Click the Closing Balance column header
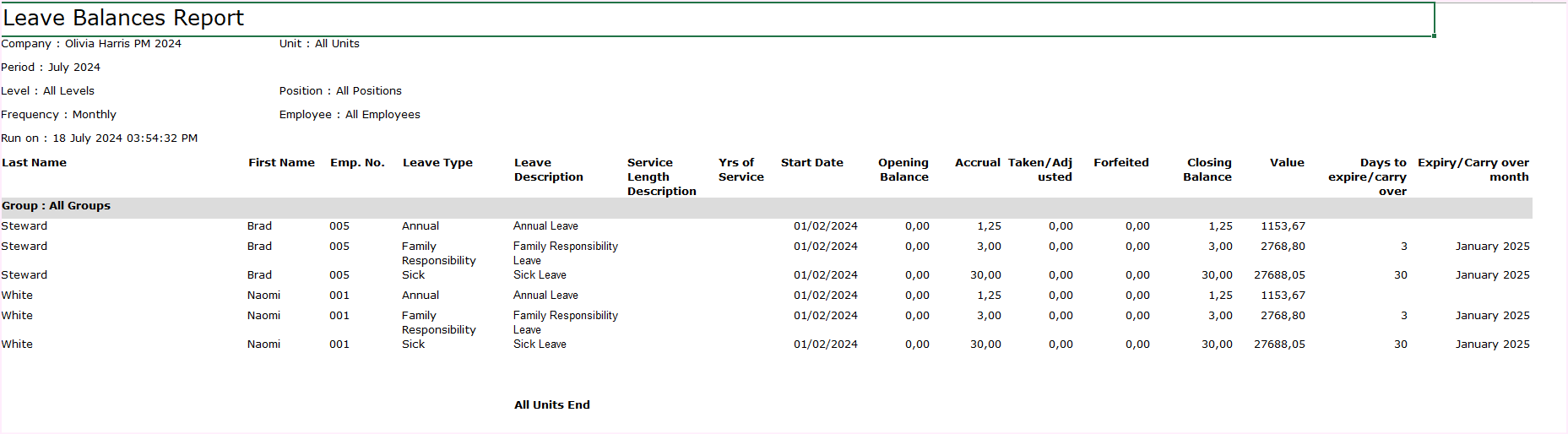The height and width of the screenshot is (434, 1568). point(1207,170)
